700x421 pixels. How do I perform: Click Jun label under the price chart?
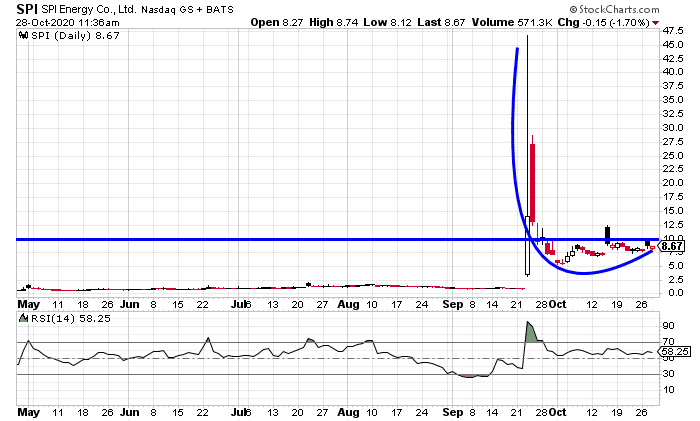pos(130,304)
